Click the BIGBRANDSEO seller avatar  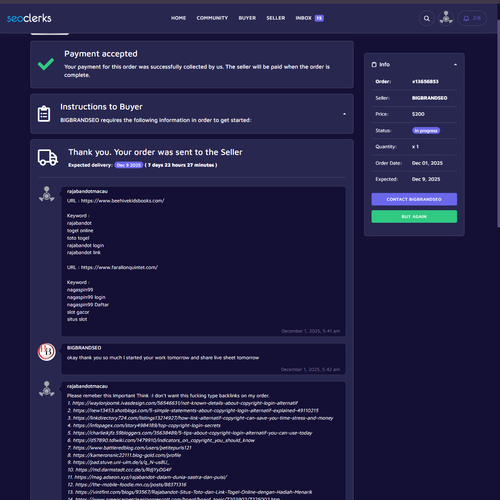(x=46, y=352)
